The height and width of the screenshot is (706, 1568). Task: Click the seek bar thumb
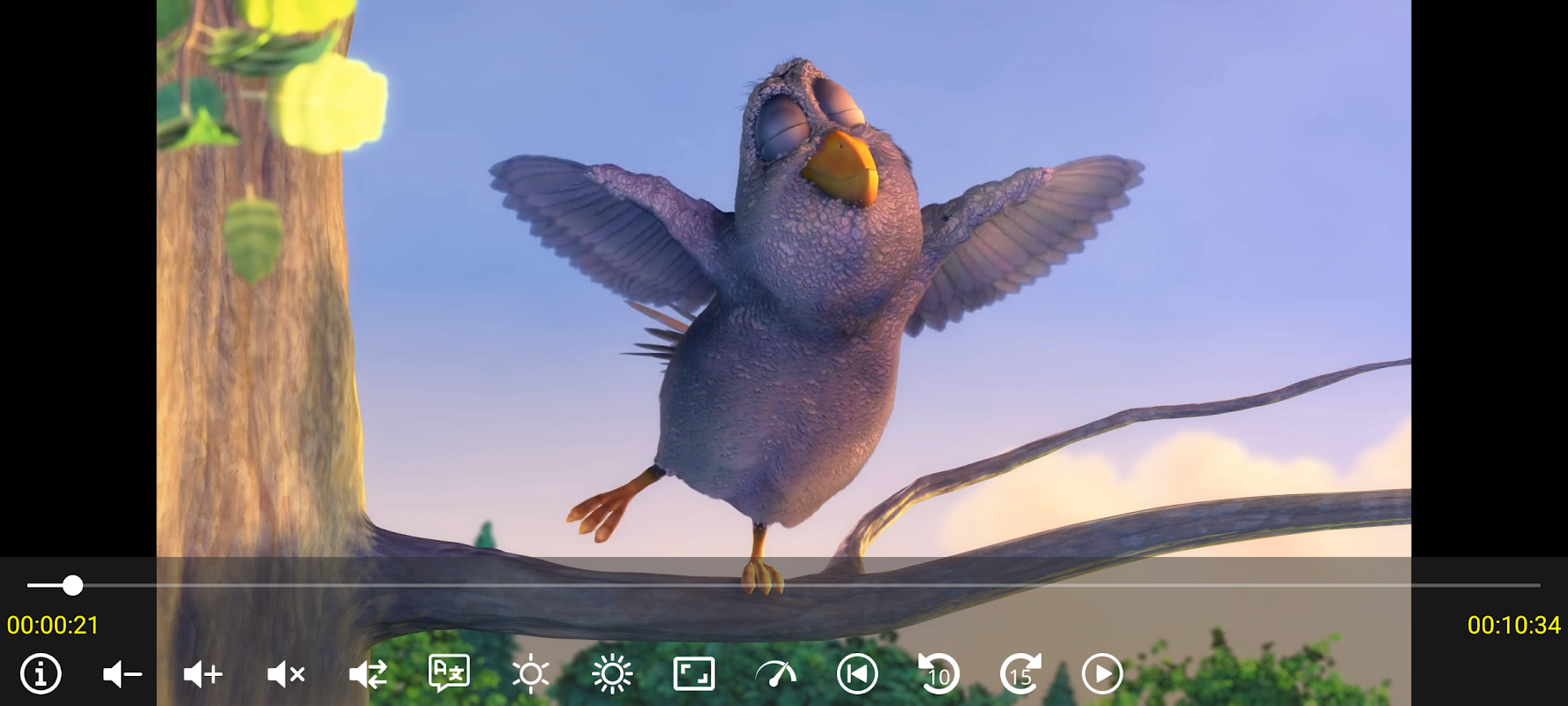click(72, 585)
